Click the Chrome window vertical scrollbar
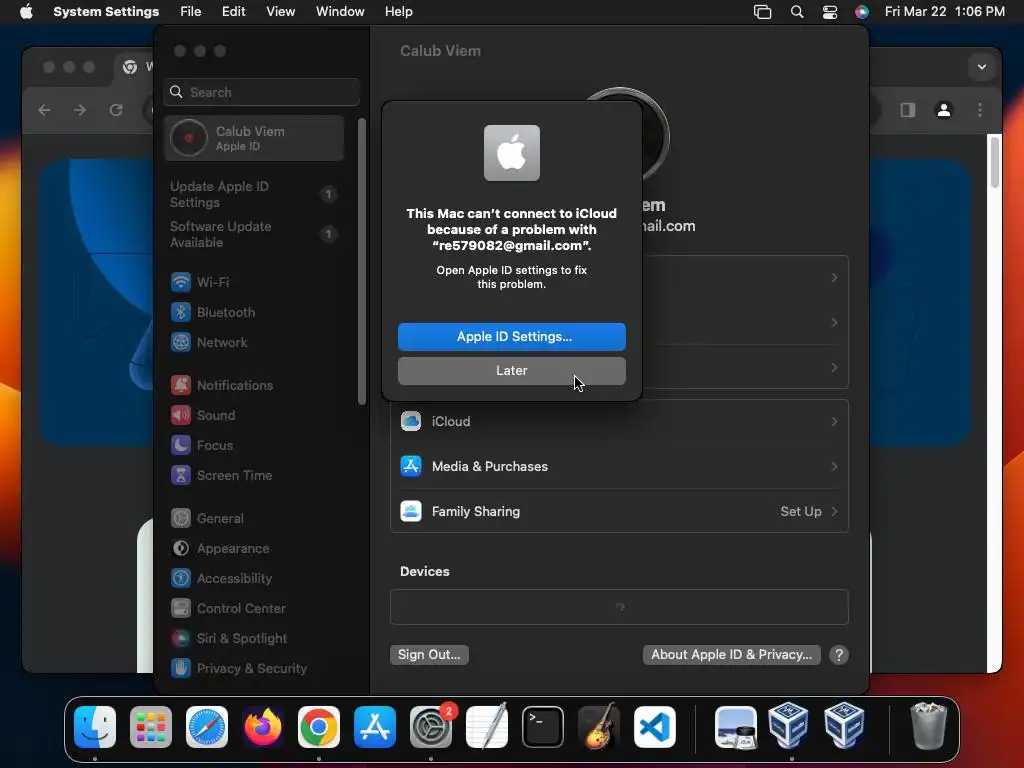The width and height of the screenshot is (1024, 768). click(x=995, y=161)
